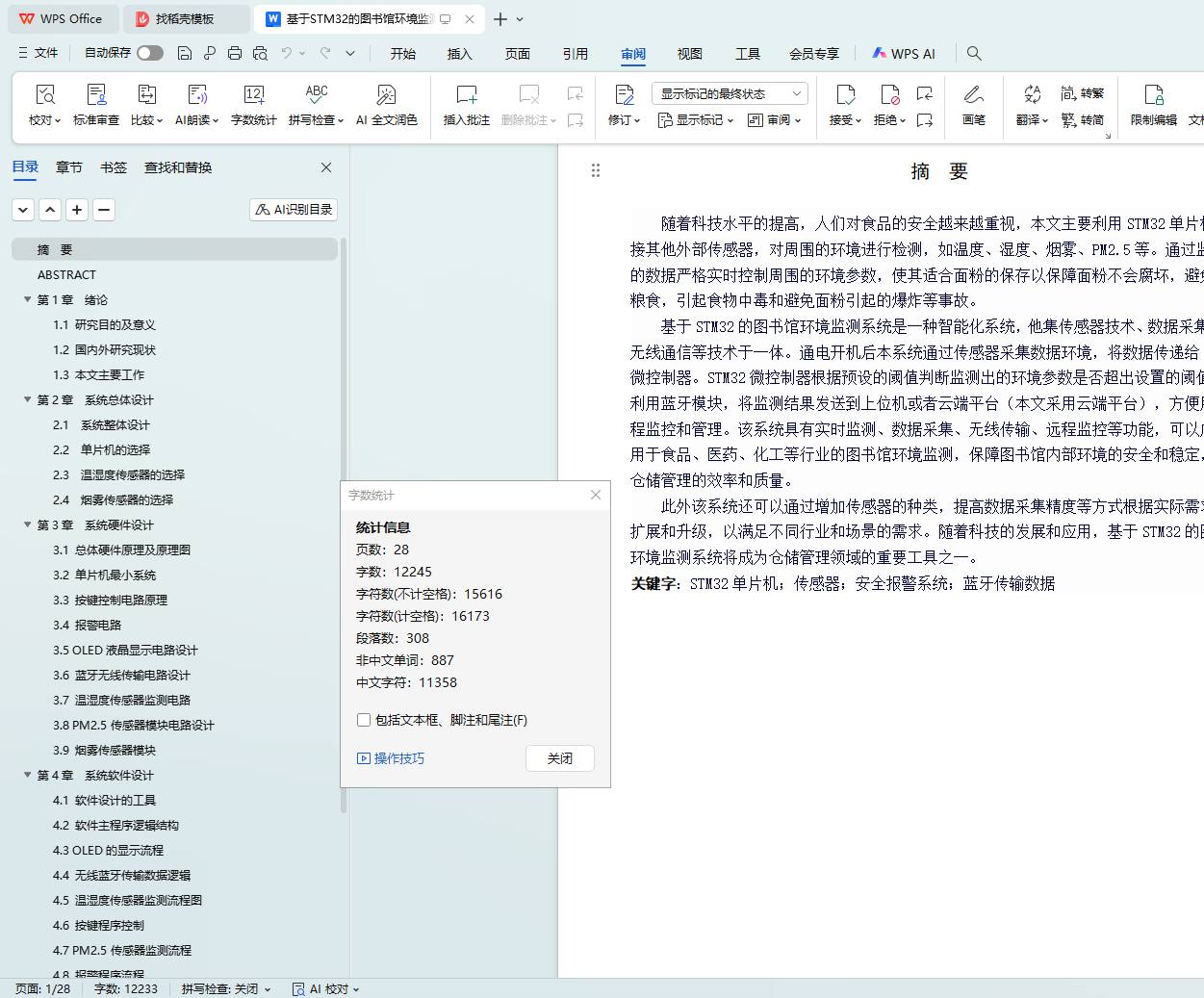Open the 书签 tab in navigation pane

click(x=114, y=167)
